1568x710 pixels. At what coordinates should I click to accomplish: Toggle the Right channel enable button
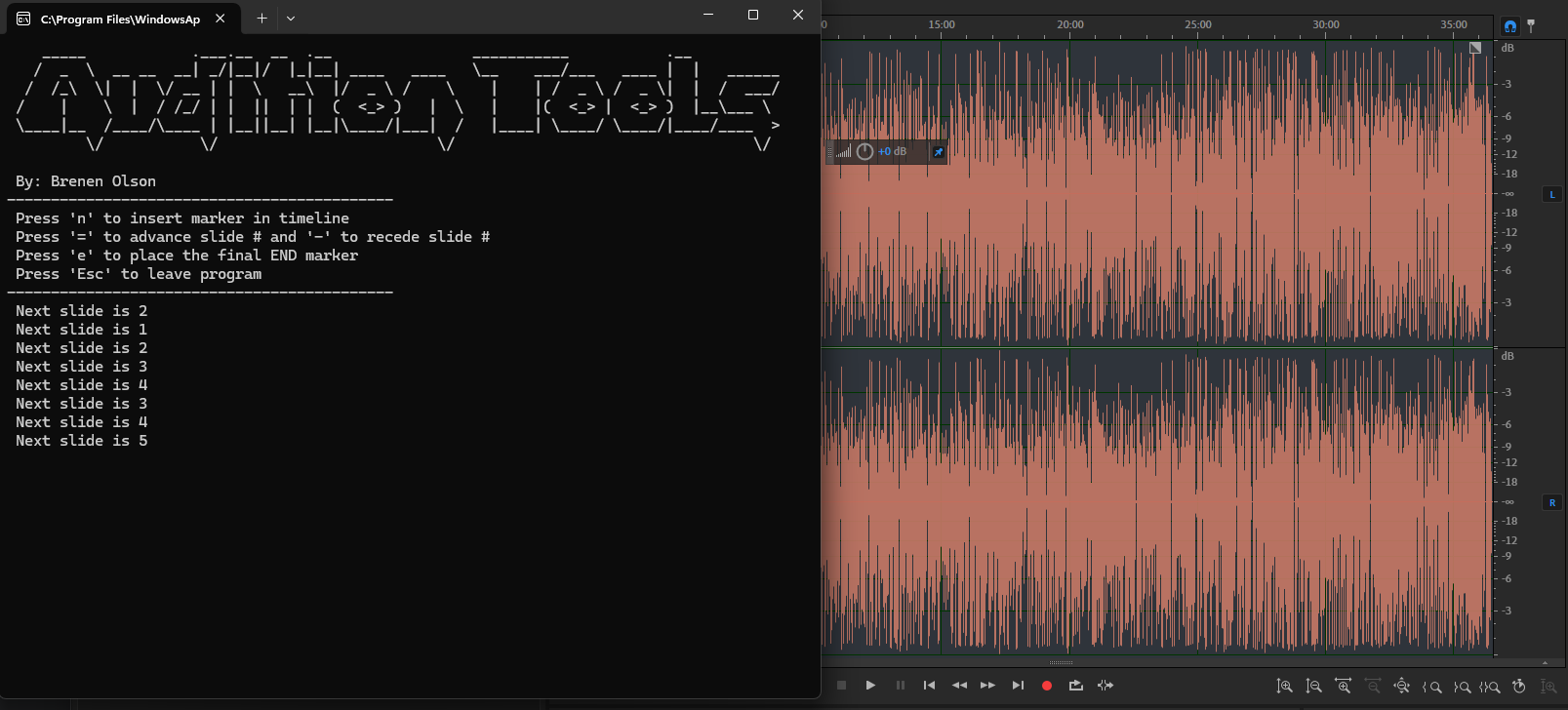(x=1552, y=503)
